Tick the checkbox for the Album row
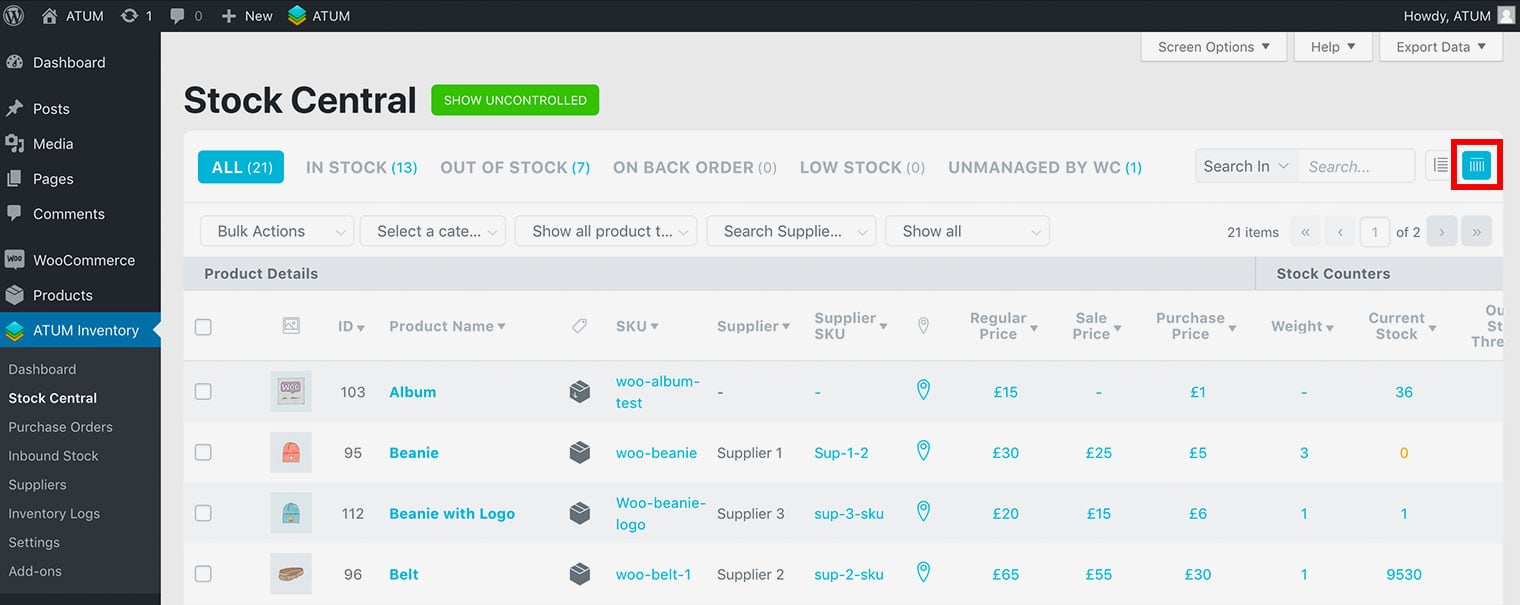This screenshot has height=605, width=1520. 203,392
